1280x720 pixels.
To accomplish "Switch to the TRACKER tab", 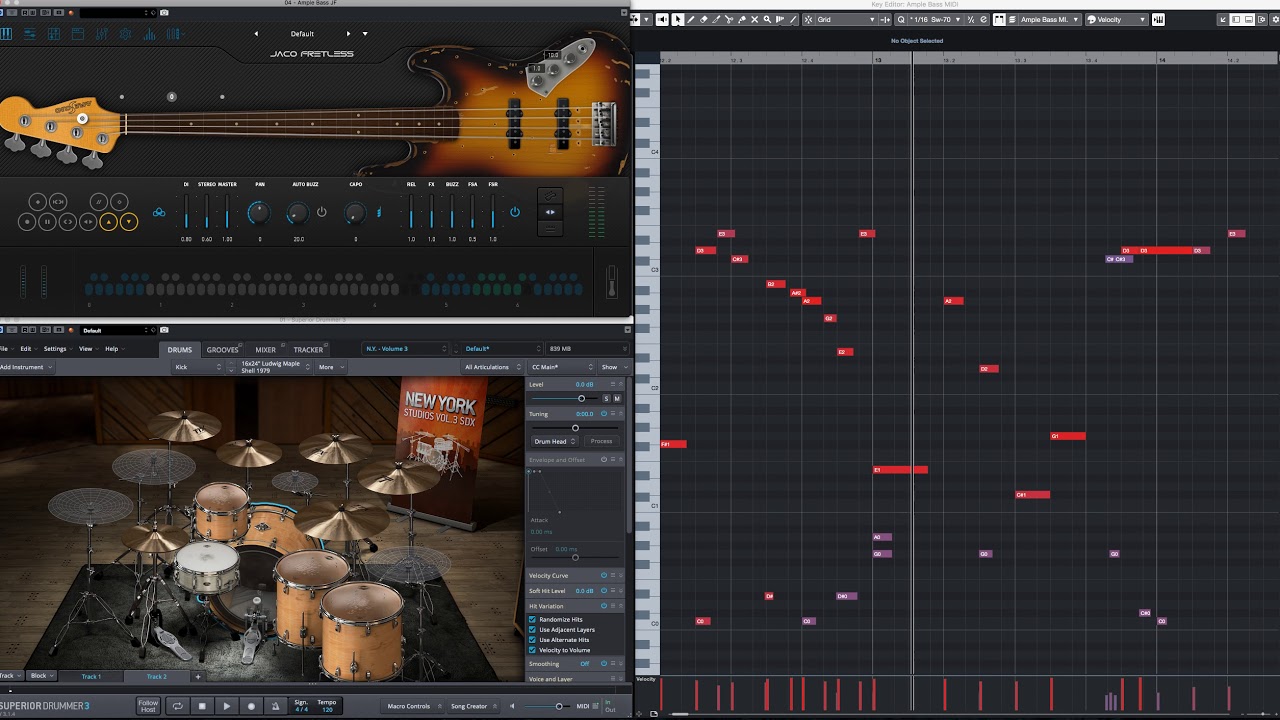I will (x=308, y=350).
